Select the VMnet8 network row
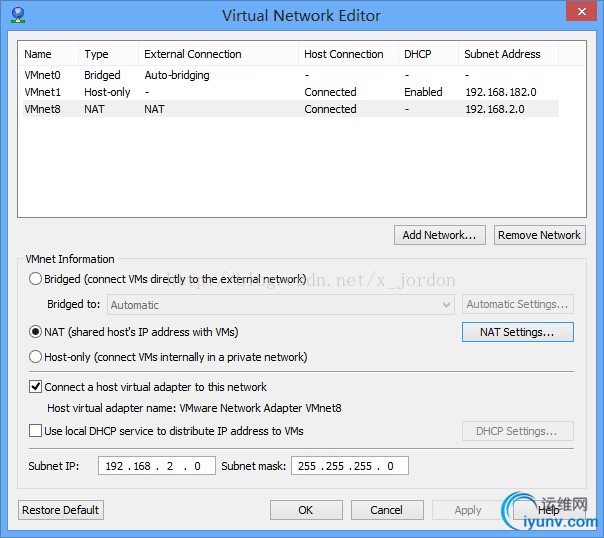The height and width of the screenshot is (538, 604). 291,109
